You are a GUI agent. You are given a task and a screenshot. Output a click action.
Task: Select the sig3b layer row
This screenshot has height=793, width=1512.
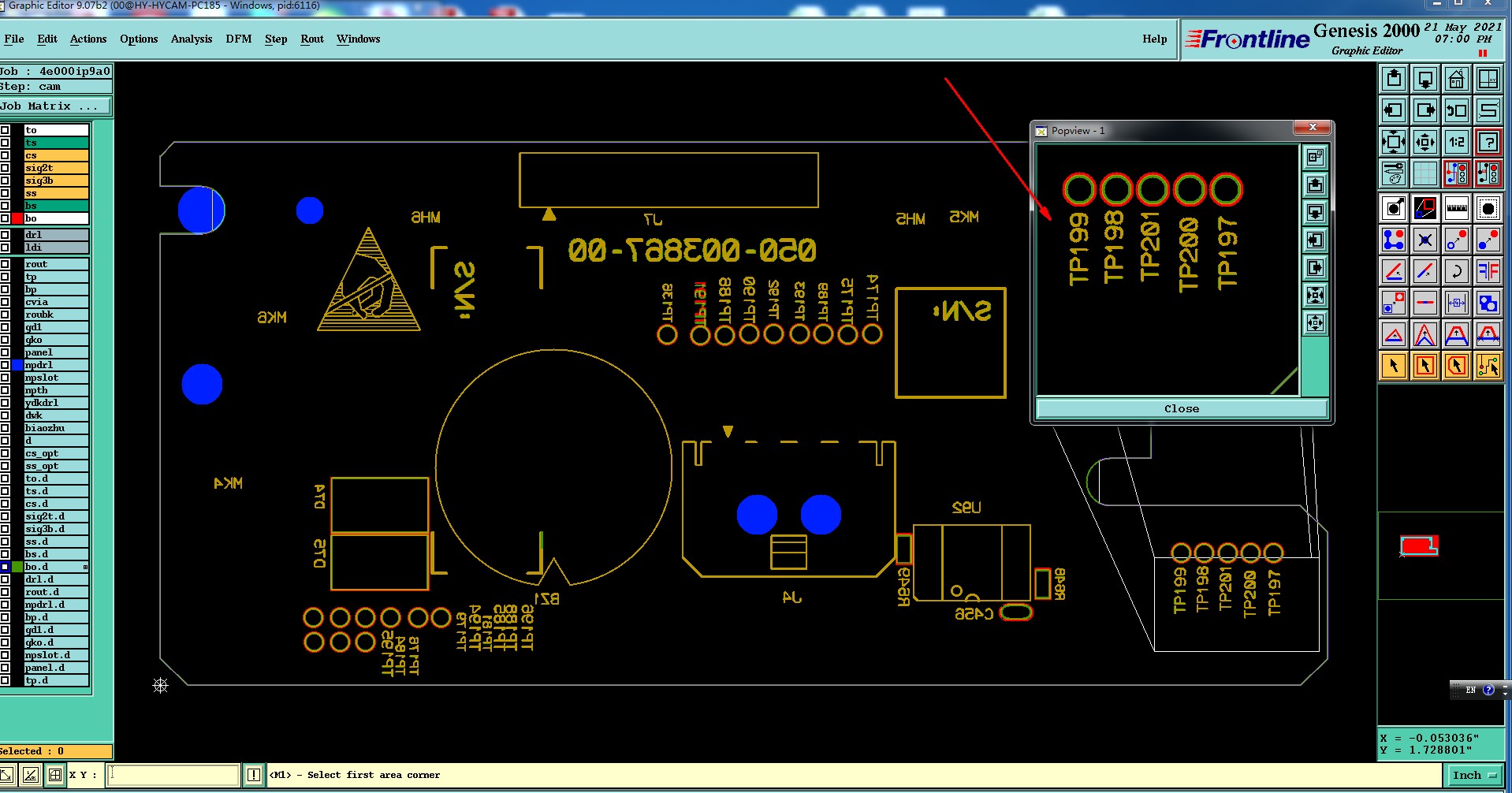coord(56,181)
